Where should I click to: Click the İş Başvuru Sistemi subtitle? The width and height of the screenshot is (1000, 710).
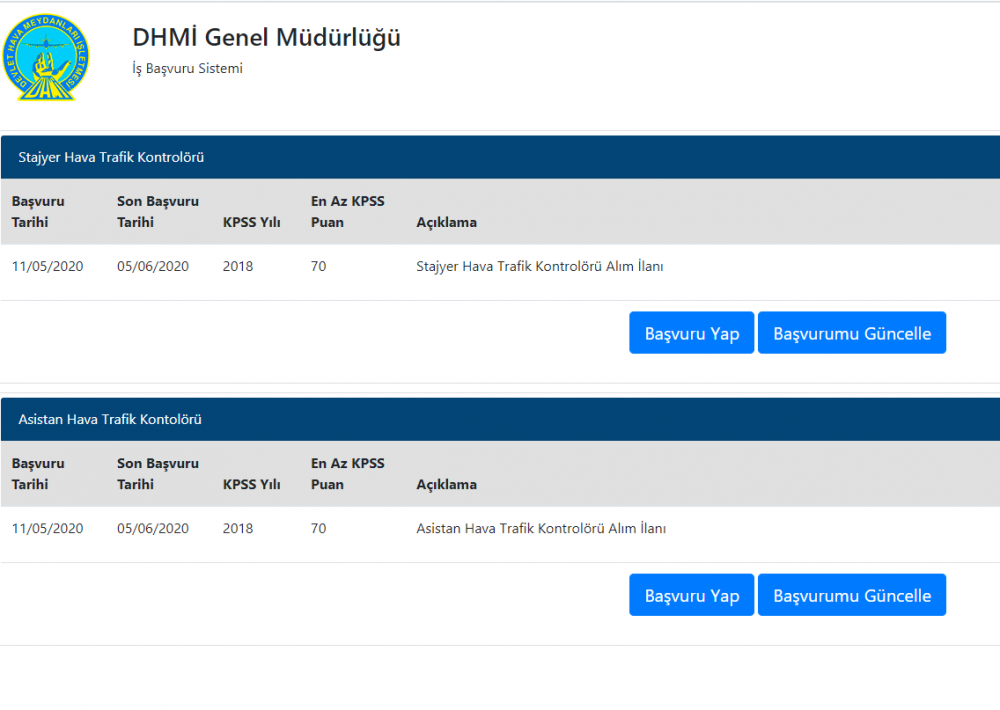(188, 68)
